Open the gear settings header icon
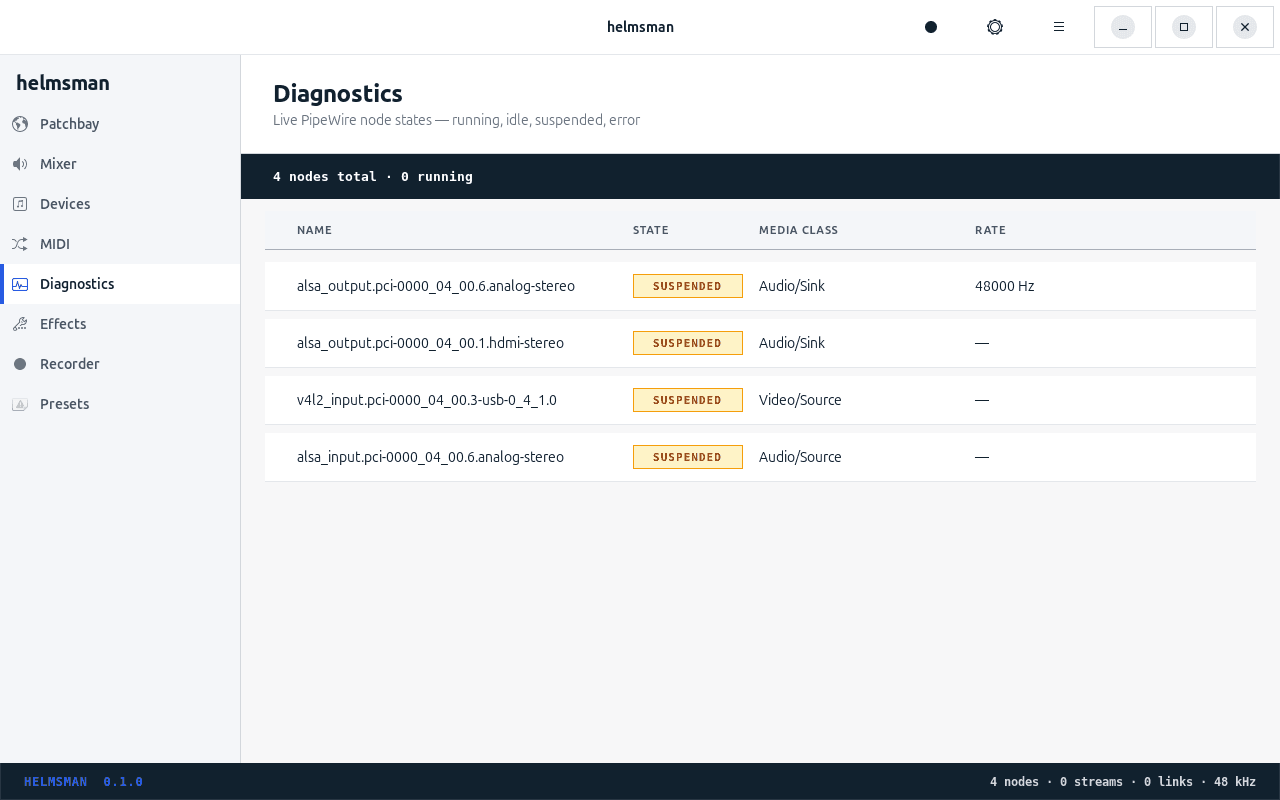 [995, 27]
